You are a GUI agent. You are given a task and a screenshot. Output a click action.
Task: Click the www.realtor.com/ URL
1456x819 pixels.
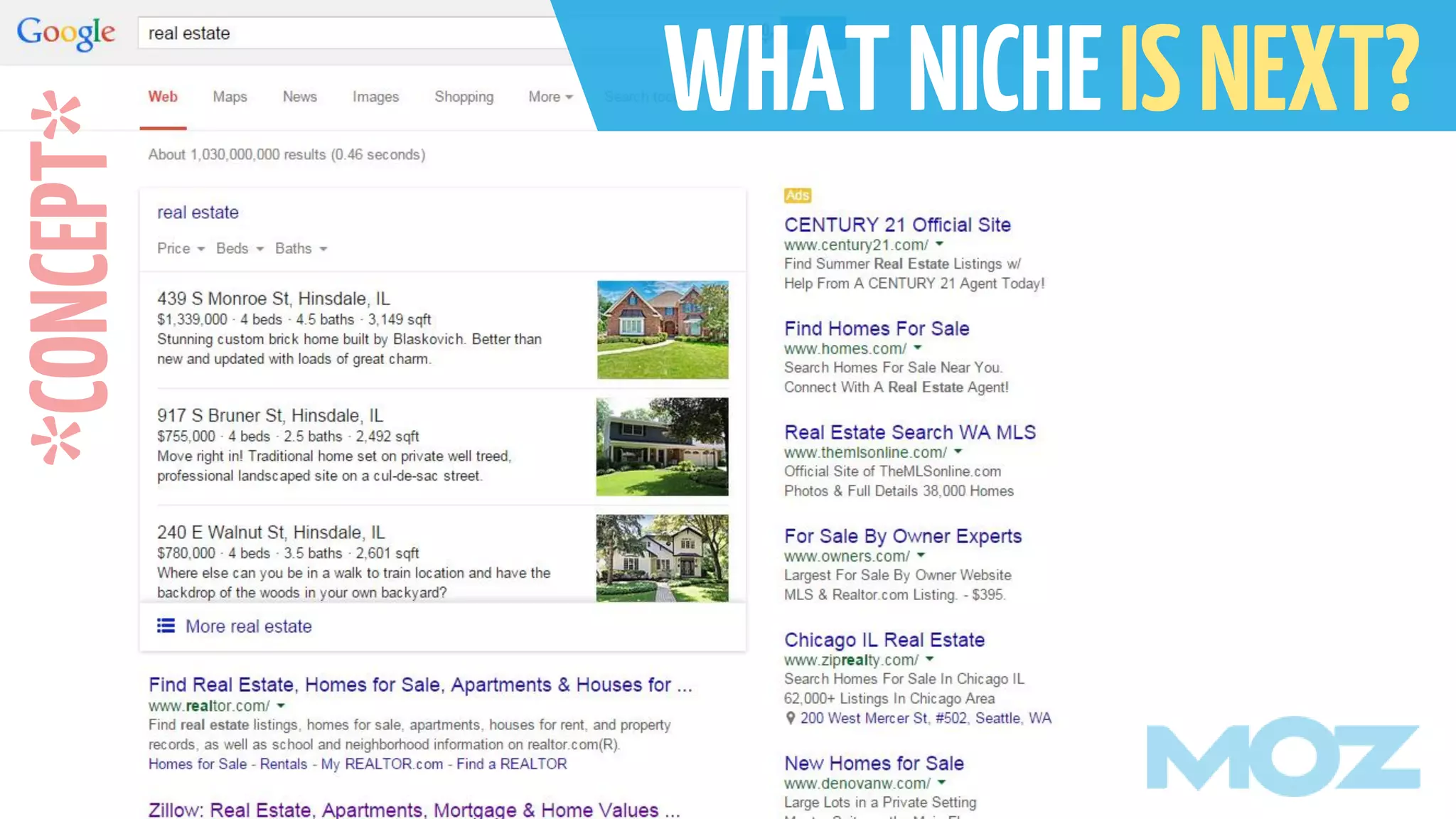tap(209, 706)
